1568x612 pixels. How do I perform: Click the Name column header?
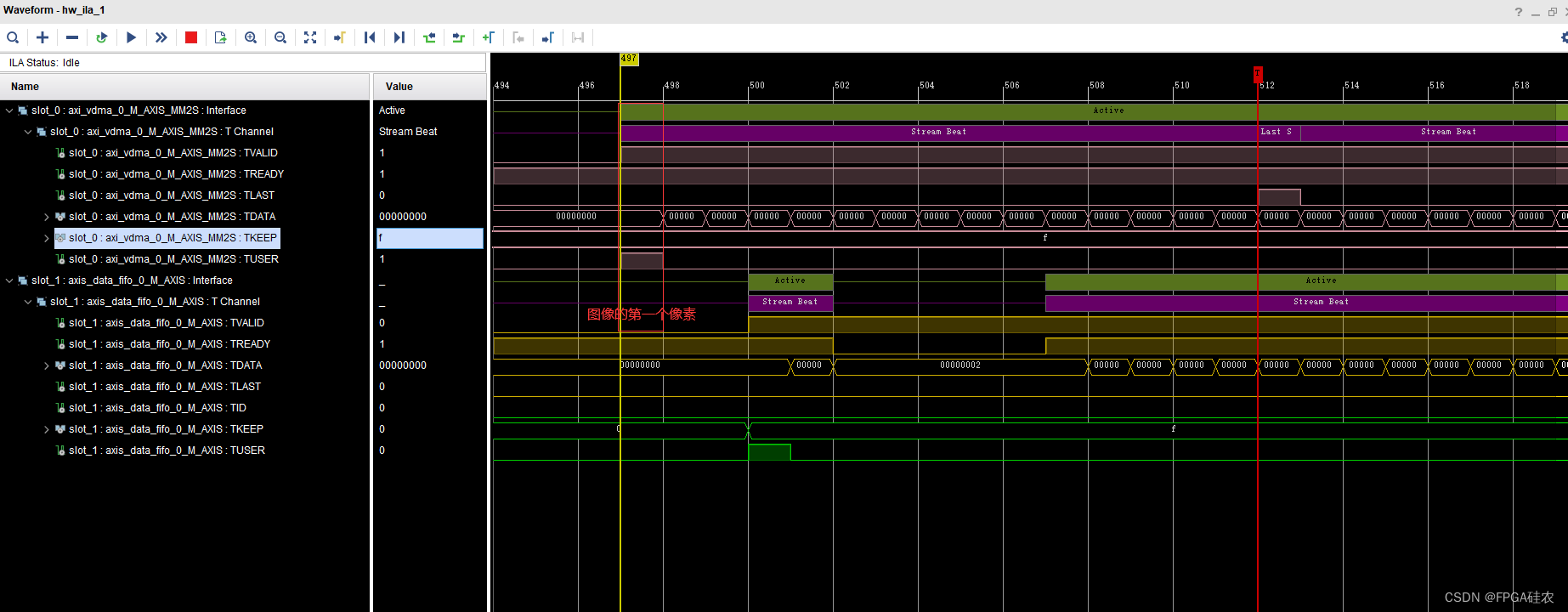click(185, 87)
